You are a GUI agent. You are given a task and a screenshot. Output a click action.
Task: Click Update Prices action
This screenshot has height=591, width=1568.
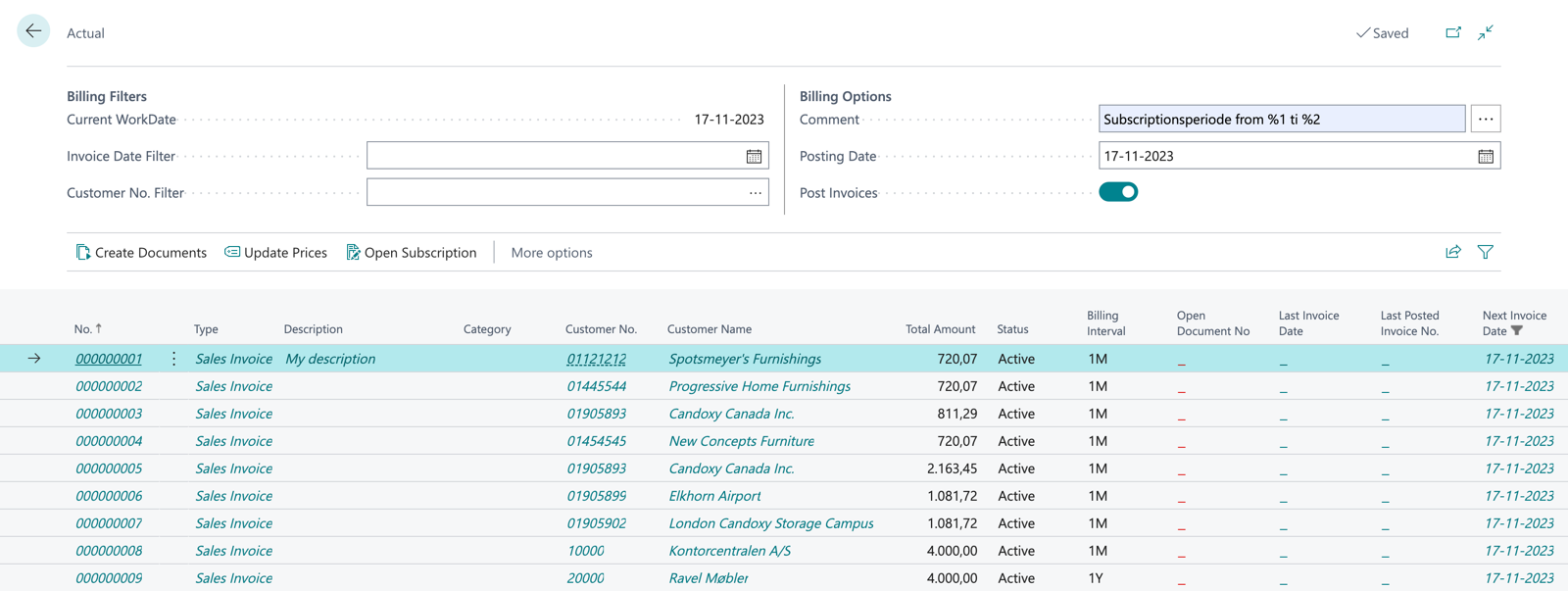click(275, 252)
